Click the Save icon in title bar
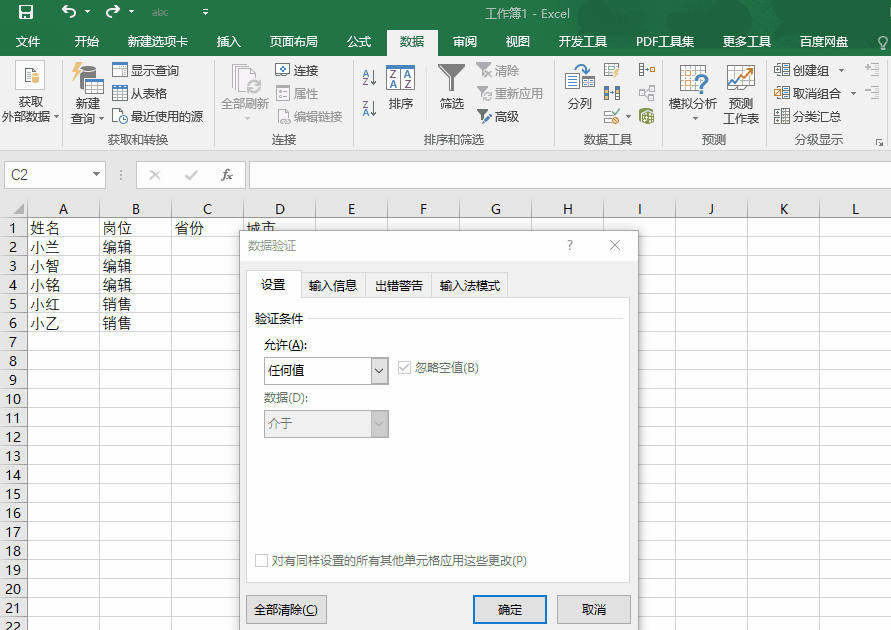This screenshot has height=630, width=891. [x=26, y=12]
